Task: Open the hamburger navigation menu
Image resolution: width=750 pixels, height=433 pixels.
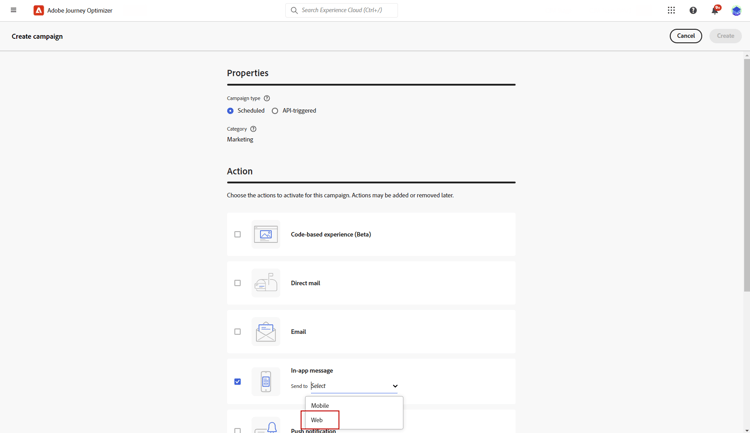Action: pyautogui.click(x=13, y=10)
